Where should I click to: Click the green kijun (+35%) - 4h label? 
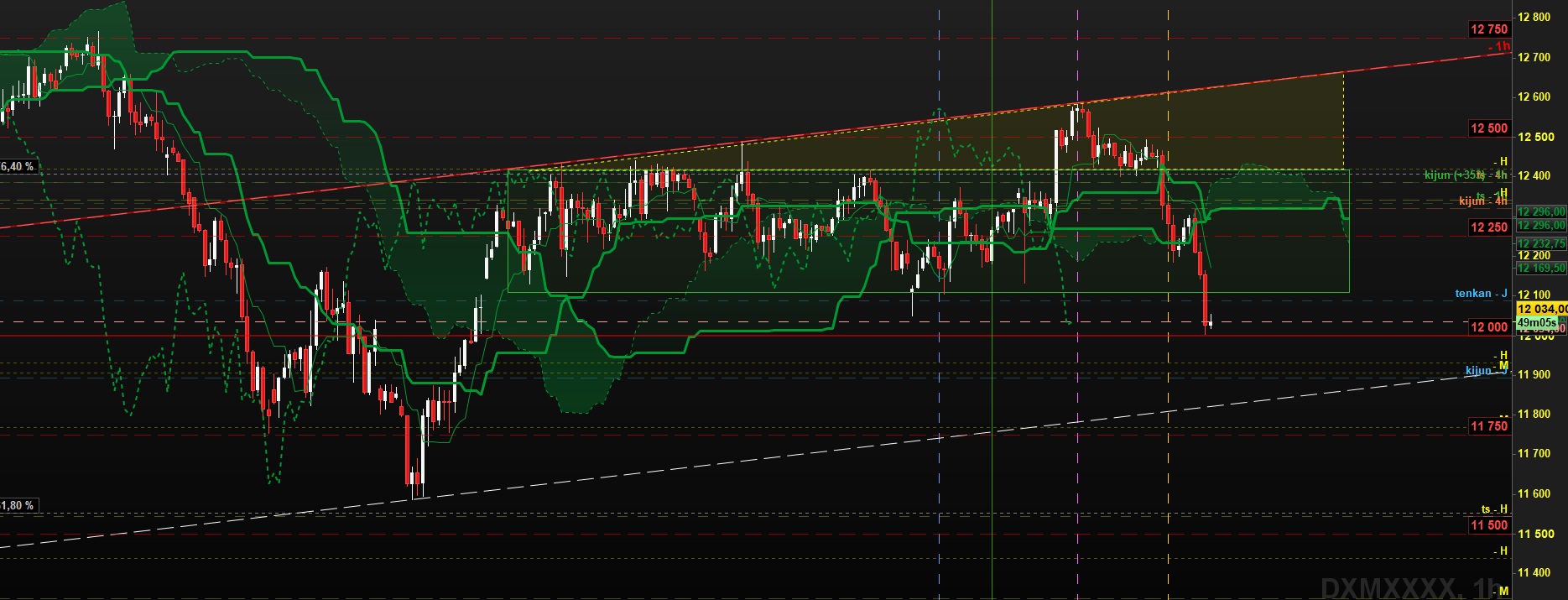[x=1466, y=175]
